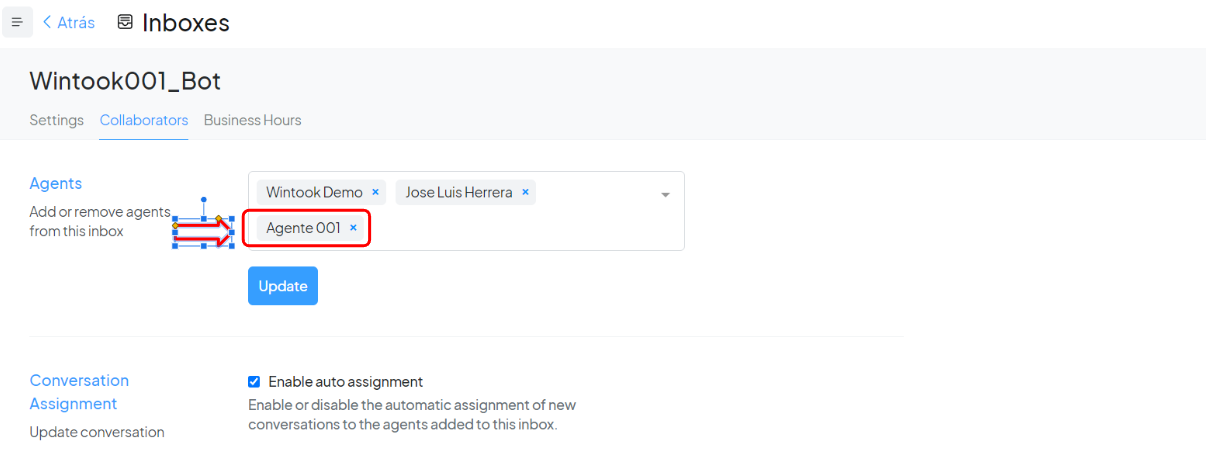
Task: Select the red arrow annotation shape
Action: point(198,232)
